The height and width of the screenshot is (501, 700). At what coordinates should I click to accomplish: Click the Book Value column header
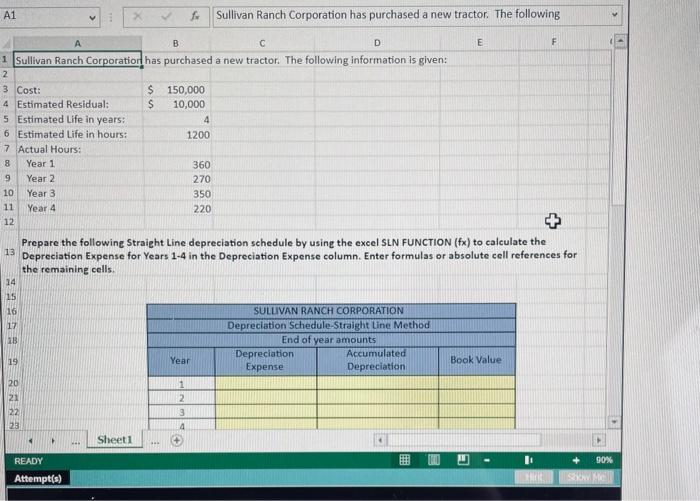pyautogui.click(x=476, y=360)
